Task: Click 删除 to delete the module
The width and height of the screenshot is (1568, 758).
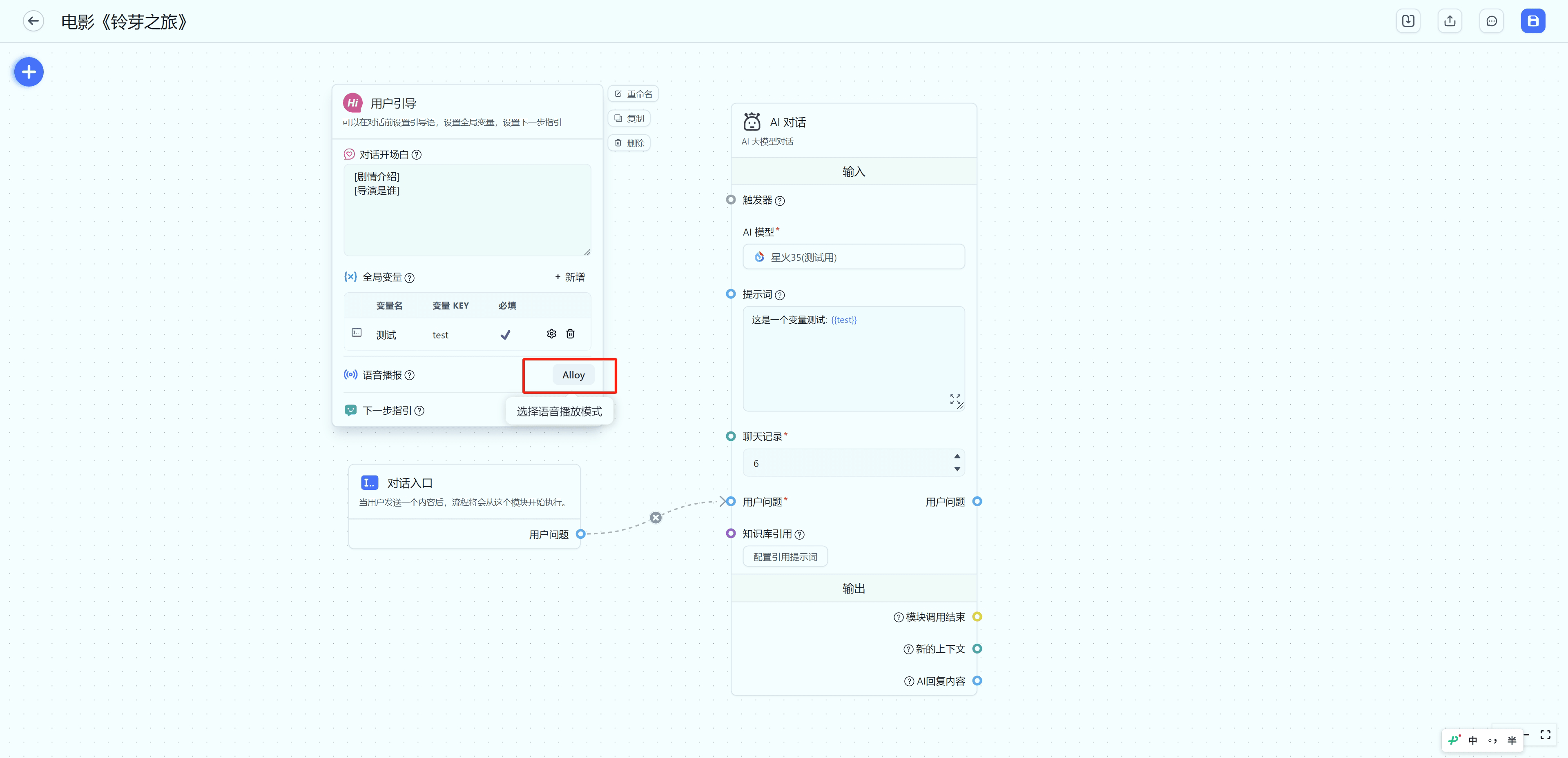Action: [629, 143]
